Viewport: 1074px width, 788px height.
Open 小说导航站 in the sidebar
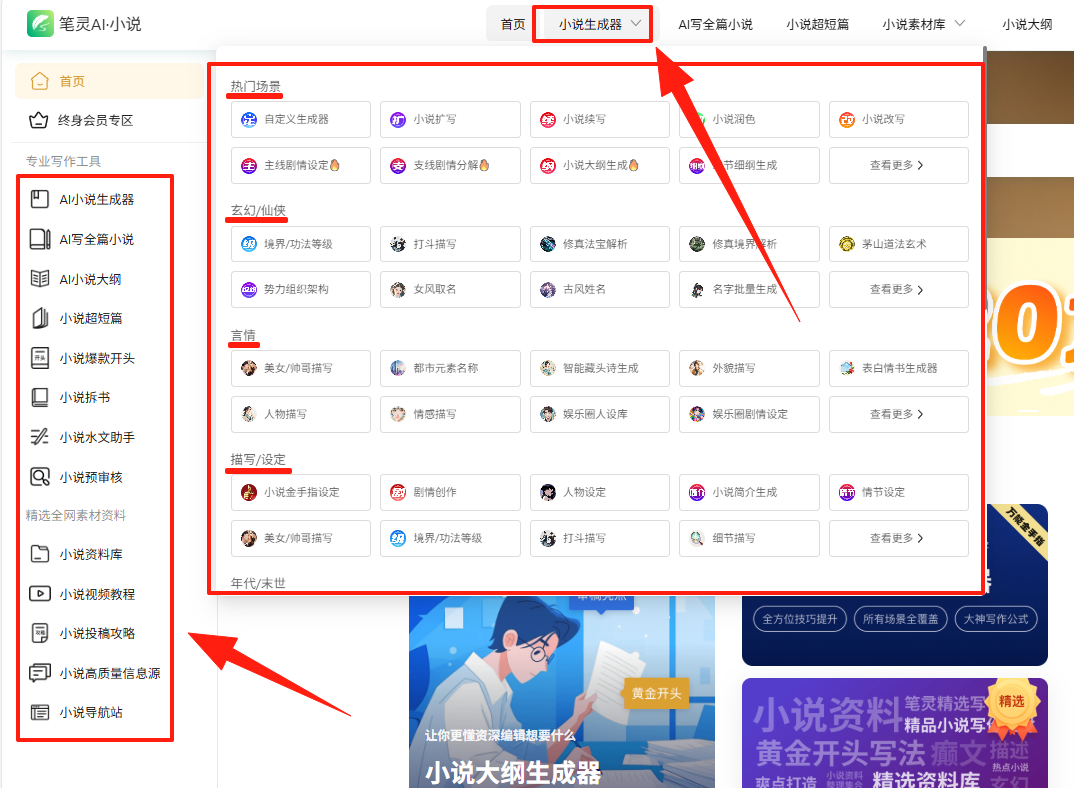tap(76, 713)
